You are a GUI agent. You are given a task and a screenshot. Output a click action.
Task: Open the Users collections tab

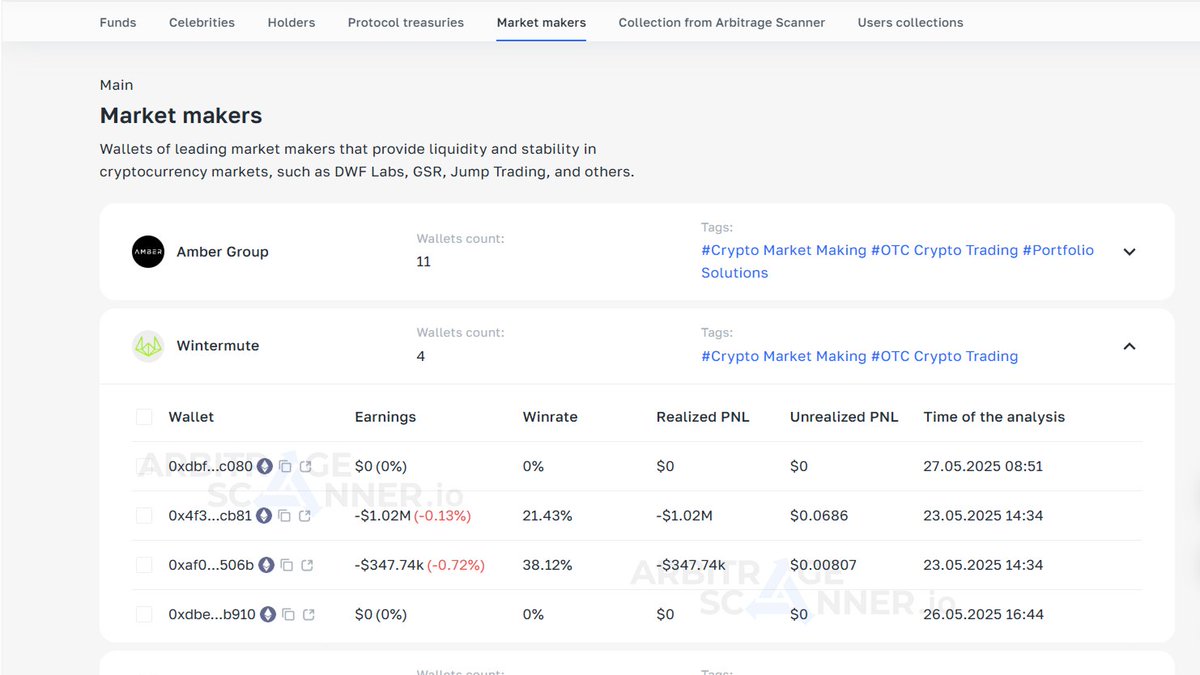pyautogui.click(x=911, y=22)
